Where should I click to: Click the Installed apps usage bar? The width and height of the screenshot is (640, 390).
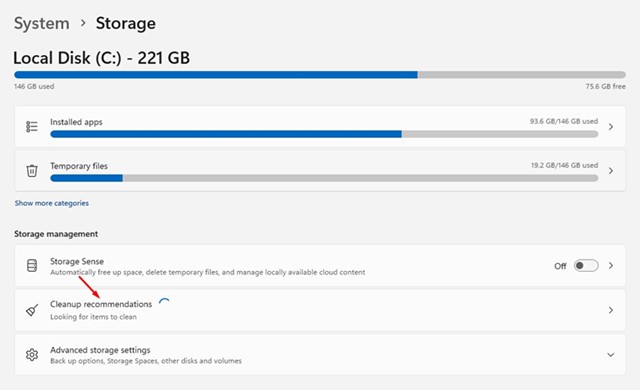point(324,134)
